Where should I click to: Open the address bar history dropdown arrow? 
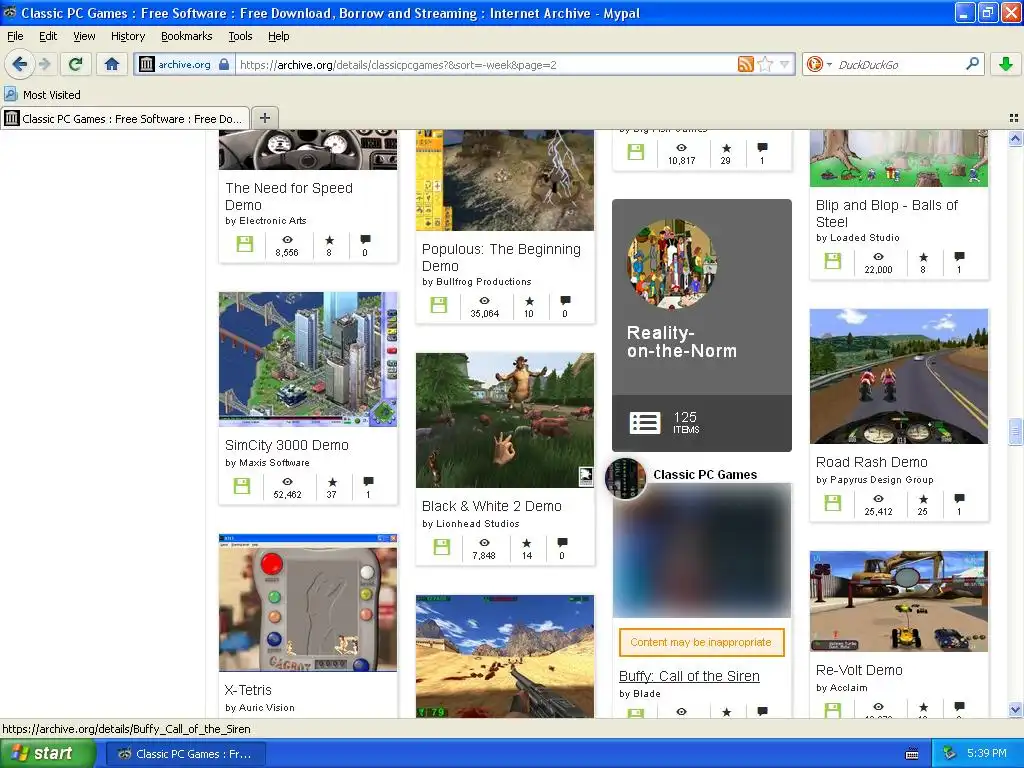784,64
